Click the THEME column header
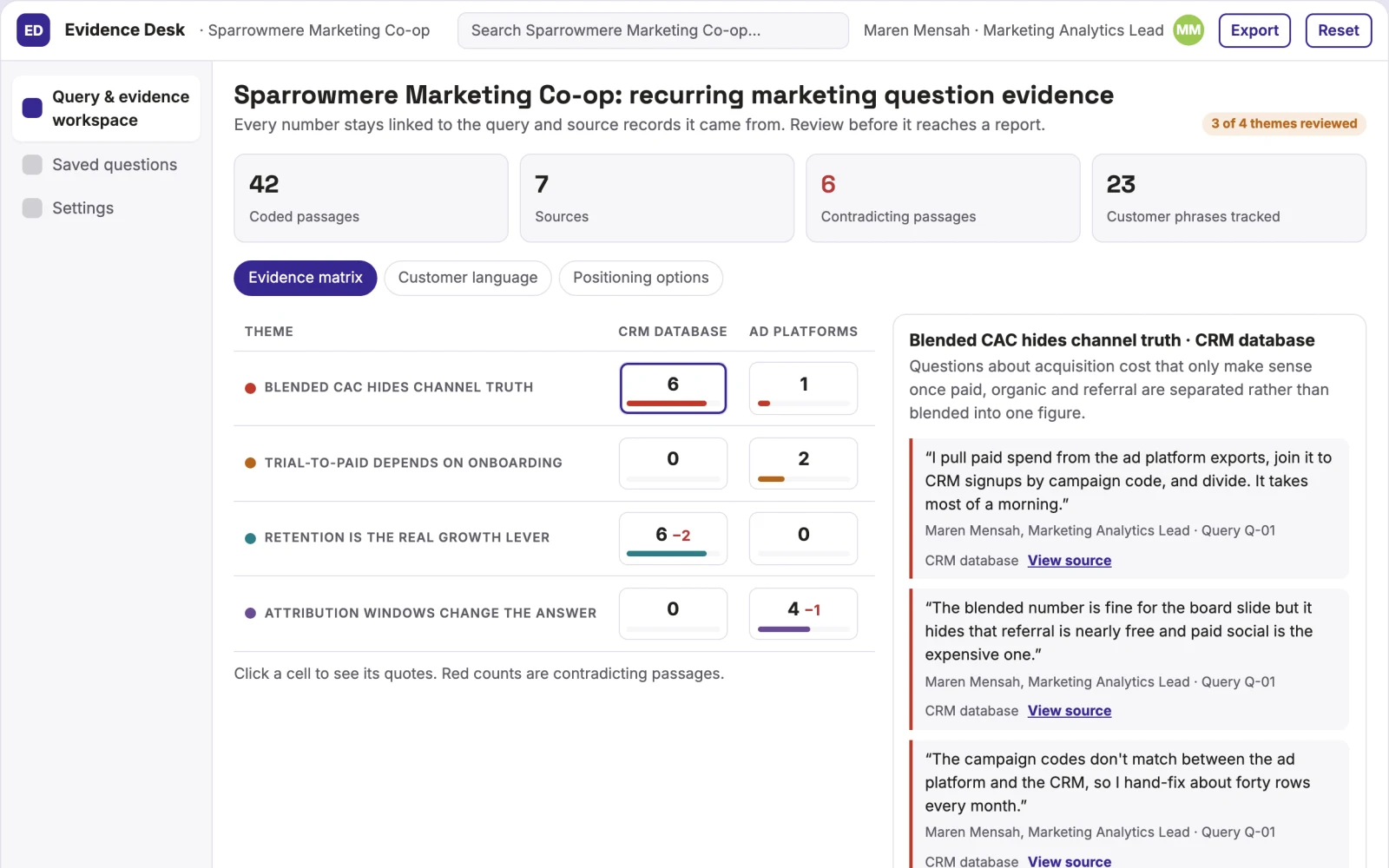The image size is (1389, 868). click(x=269, y=332)
